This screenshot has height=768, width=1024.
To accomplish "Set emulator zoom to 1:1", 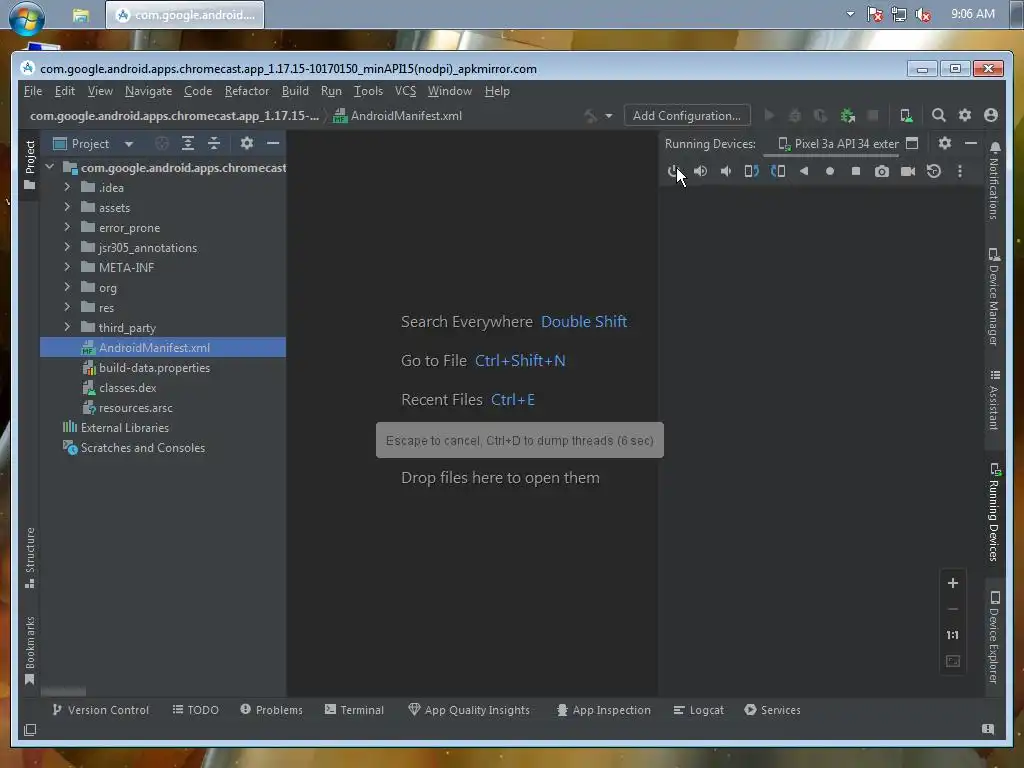I will 953,635.
